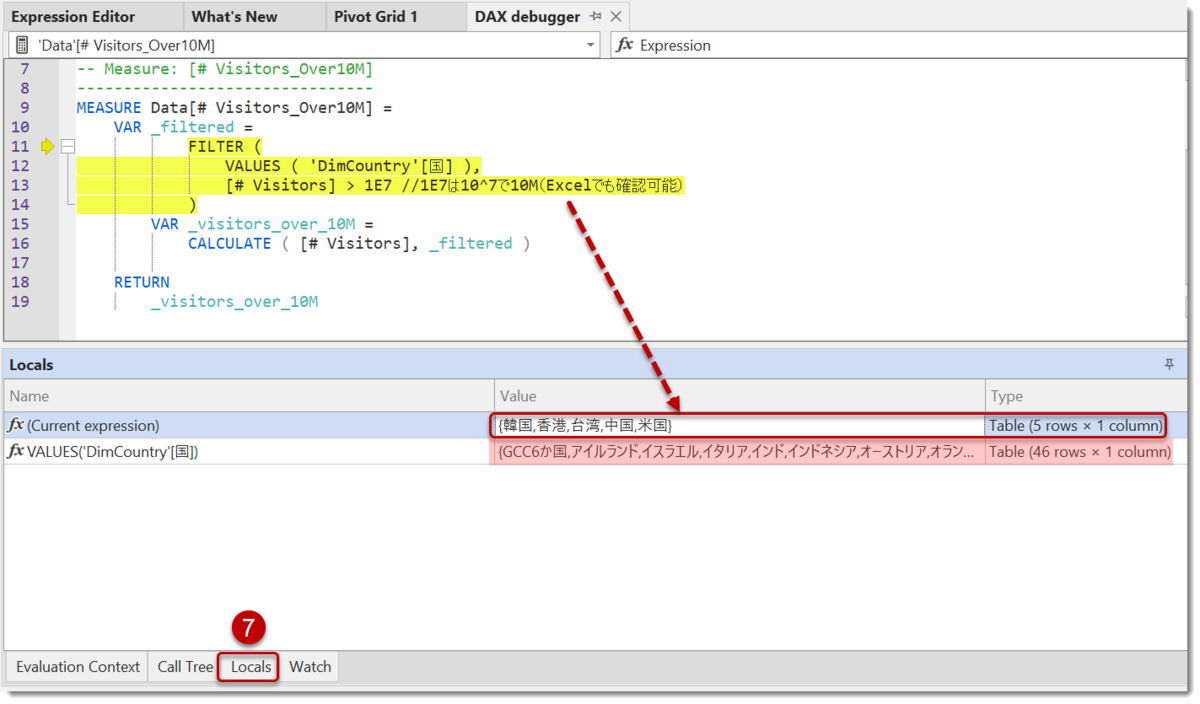Screen dimensions: 1200x704
Task: Select the Value column header
Action: [x=740, y=396]
